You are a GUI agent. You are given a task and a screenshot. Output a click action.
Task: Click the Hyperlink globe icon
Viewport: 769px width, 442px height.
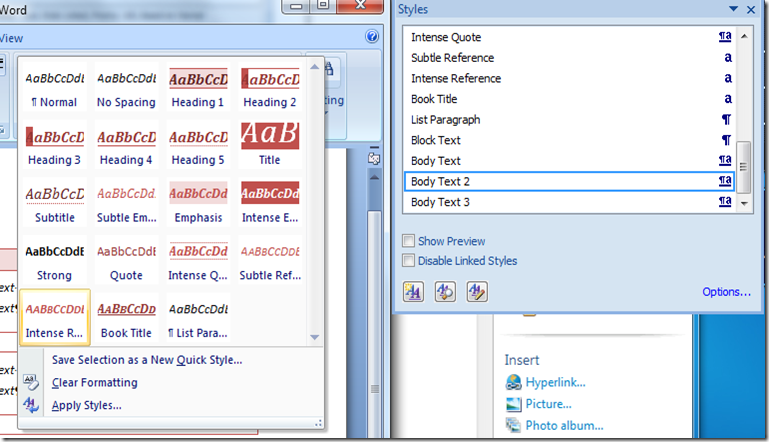tap(513, 382)
